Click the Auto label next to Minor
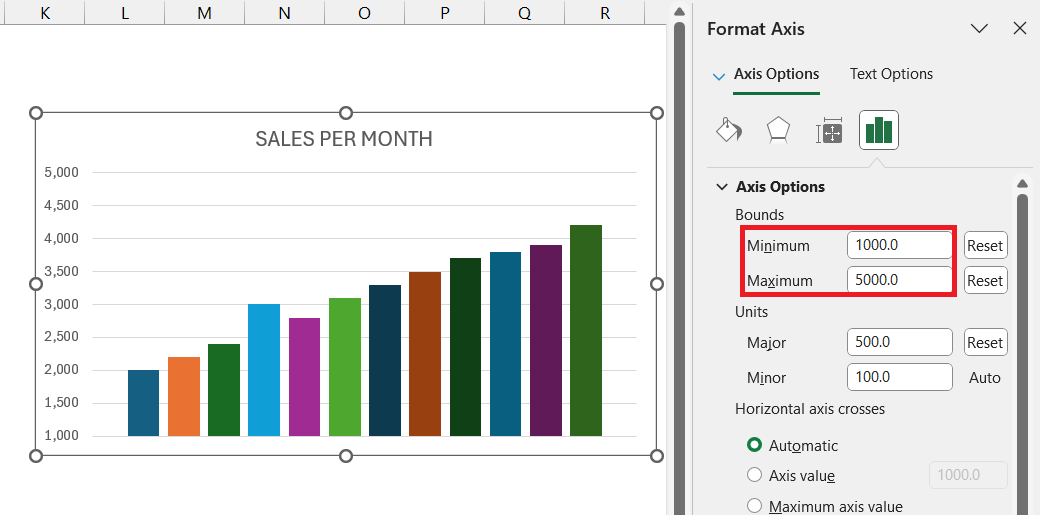 (x=985, y=378)
